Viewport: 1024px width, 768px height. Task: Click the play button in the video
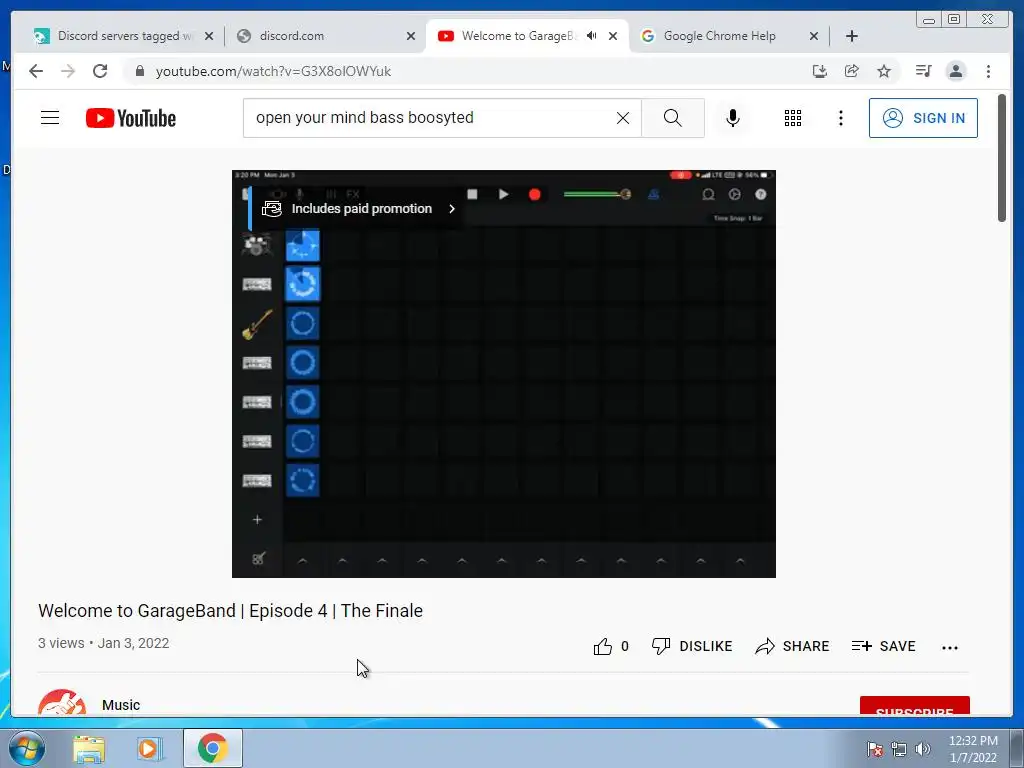(504, 194)
